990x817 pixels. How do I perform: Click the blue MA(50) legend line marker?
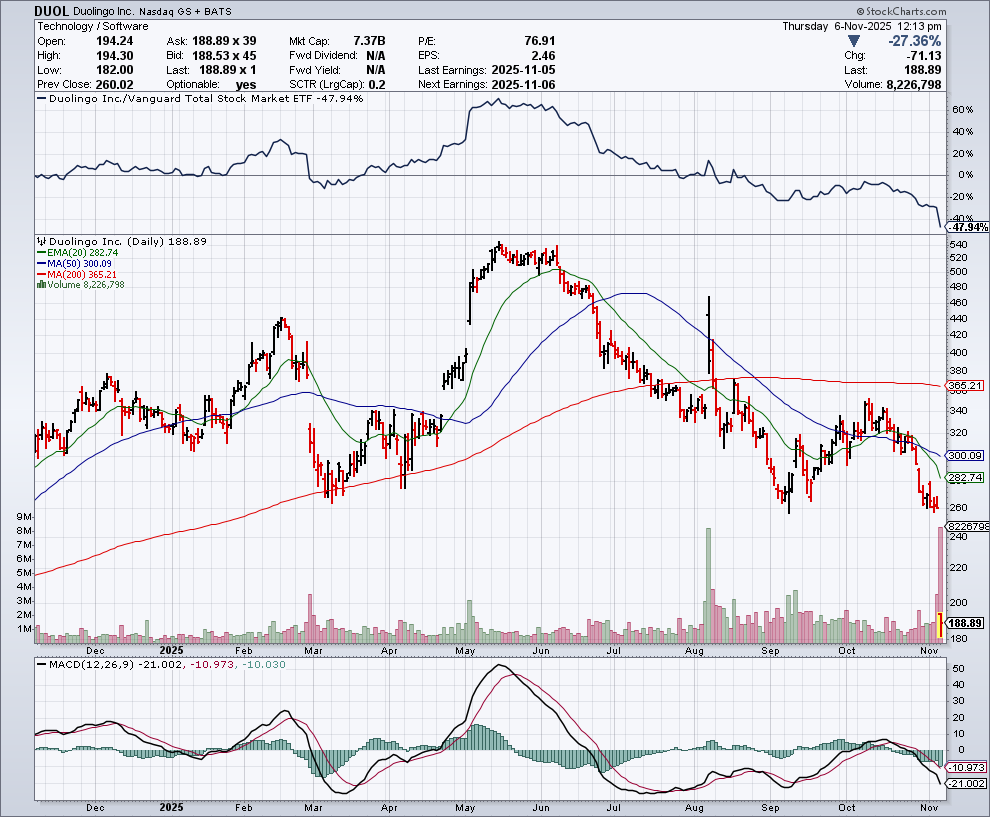[x=40, y=264]
